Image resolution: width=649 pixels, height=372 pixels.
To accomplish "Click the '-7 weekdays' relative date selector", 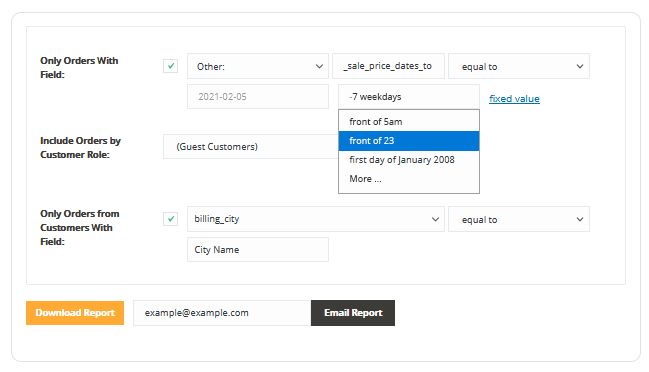I will coord(409,97).
